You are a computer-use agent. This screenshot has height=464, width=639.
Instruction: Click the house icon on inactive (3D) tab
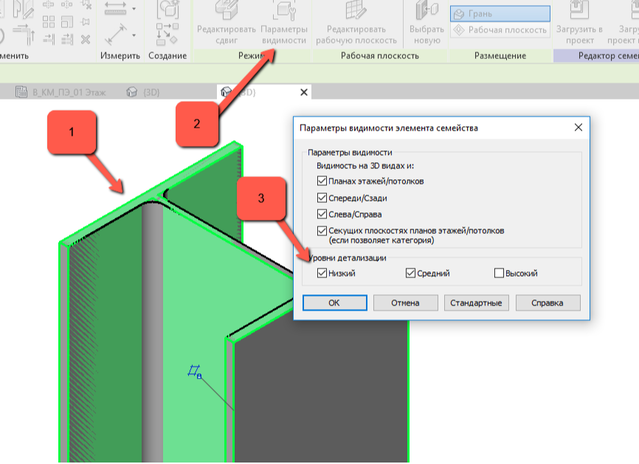point(132,92)
